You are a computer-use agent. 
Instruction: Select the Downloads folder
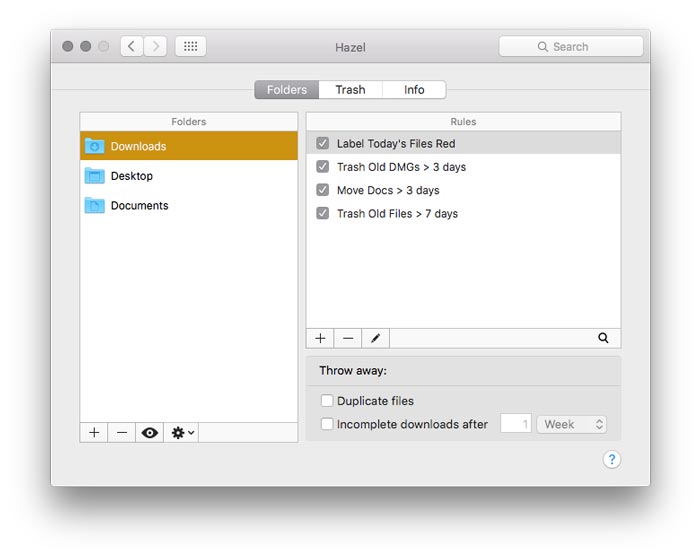189,146
